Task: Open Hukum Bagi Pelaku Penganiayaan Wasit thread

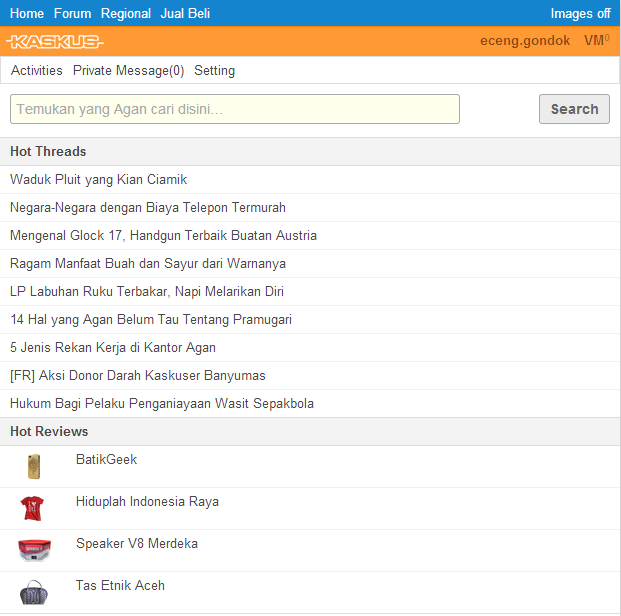Action: tap(162, 404)
